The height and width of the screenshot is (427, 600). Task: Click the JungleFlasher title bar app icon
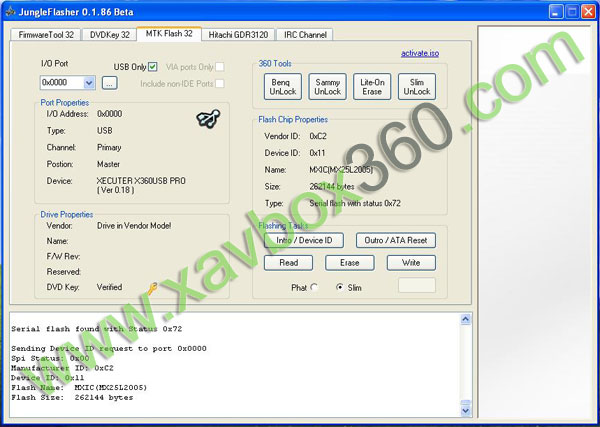(10, 12)
